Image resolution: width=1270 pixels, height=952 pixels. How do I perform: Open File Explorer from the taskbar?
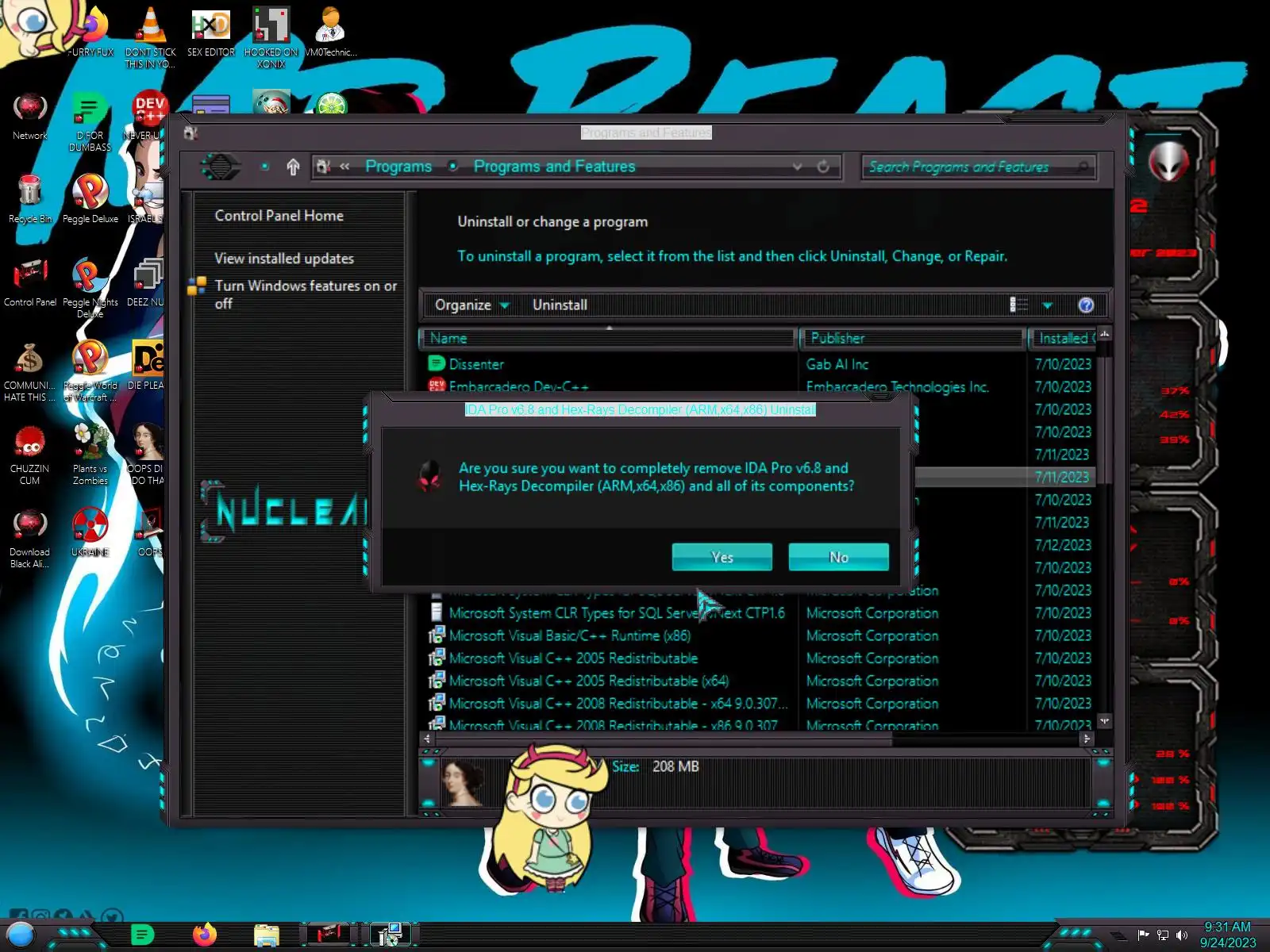266,936
